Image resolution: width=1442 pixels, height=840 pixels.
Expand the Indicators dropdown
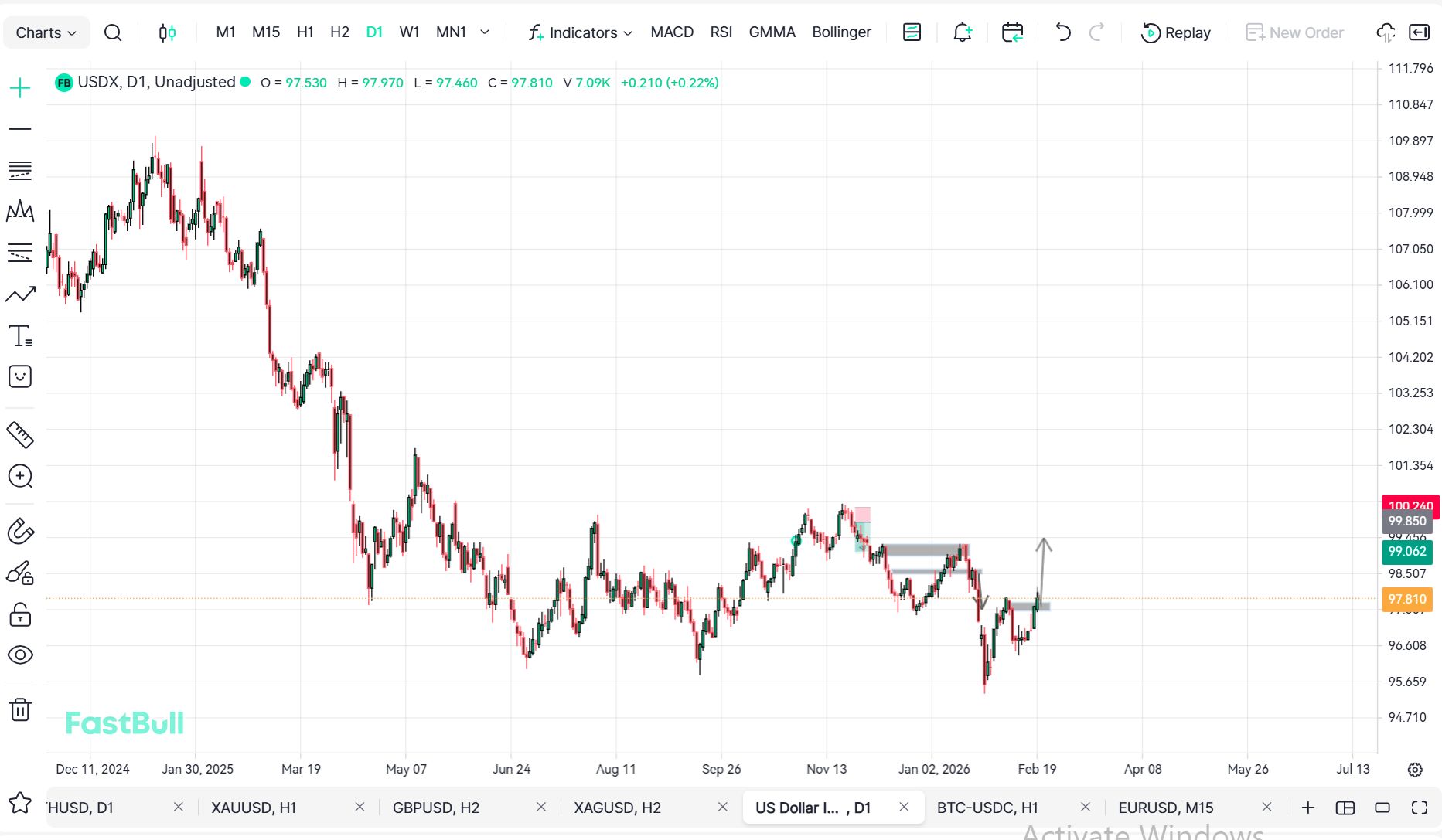click(581, 32)
